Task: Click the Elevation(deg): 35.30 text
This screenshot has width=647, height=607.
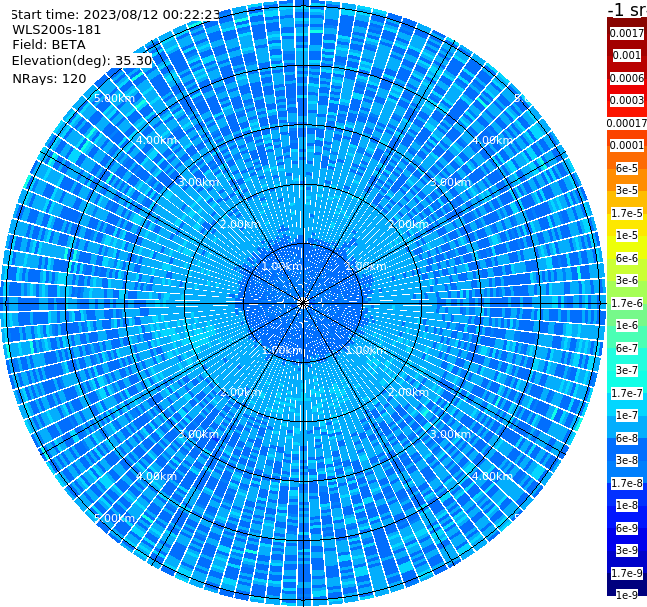Action: 82,61
